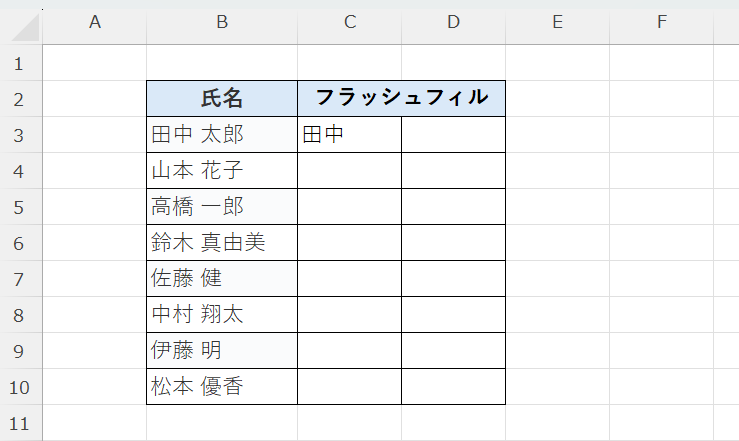The width and height of the screenshot is (739, 441).
Task: Select the 鈴木 真由美 name cell
Action: click(x=221, y=242)
